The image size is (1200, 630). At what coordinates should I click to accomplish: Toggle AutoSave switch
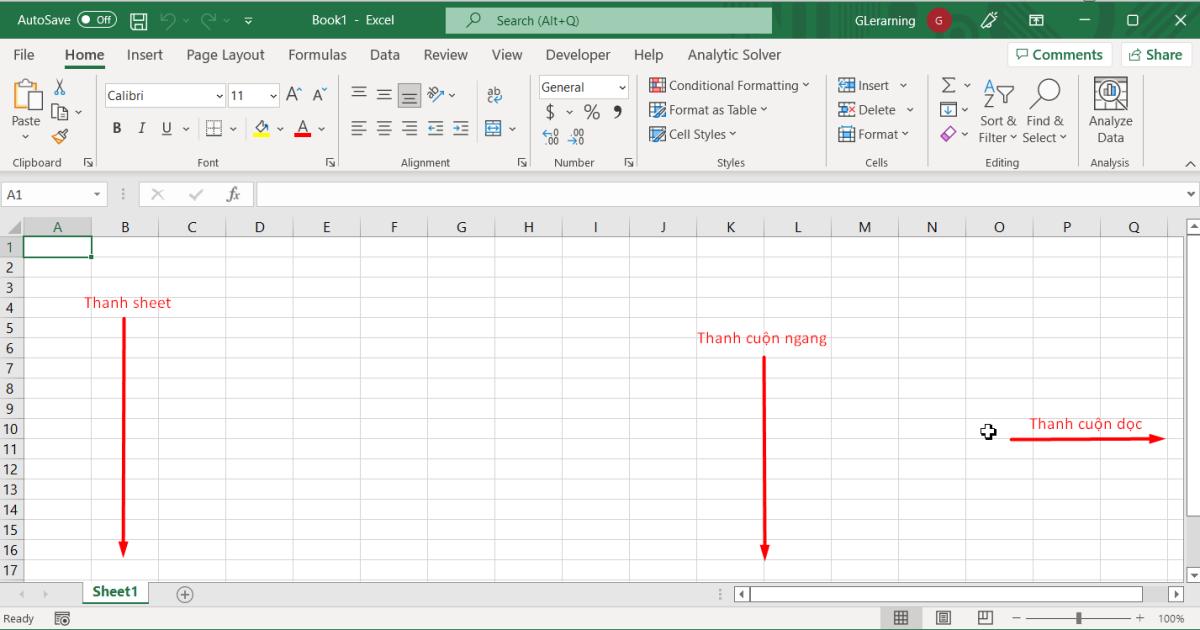pyautogui.click(x=96, y=20)
